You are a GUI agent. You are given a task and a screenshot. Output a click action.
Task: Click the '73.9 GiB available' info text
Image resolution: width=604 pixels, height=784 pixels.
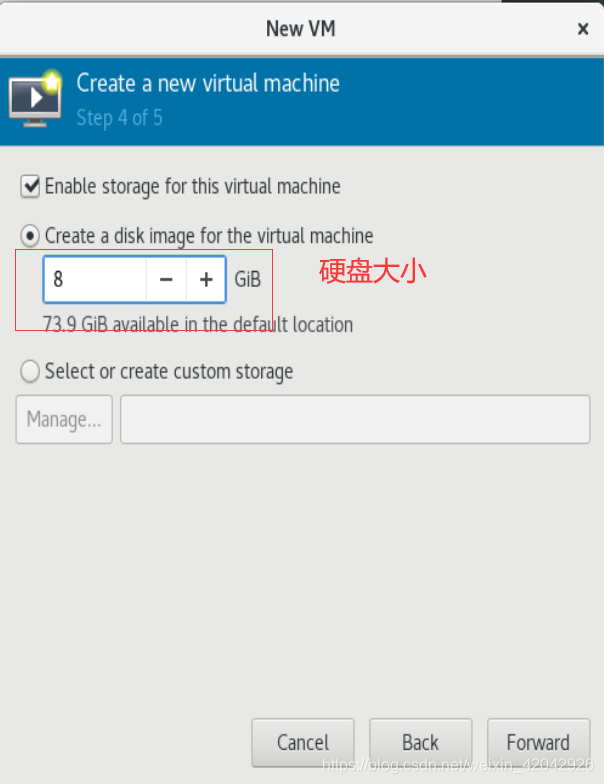coord(198,324)
